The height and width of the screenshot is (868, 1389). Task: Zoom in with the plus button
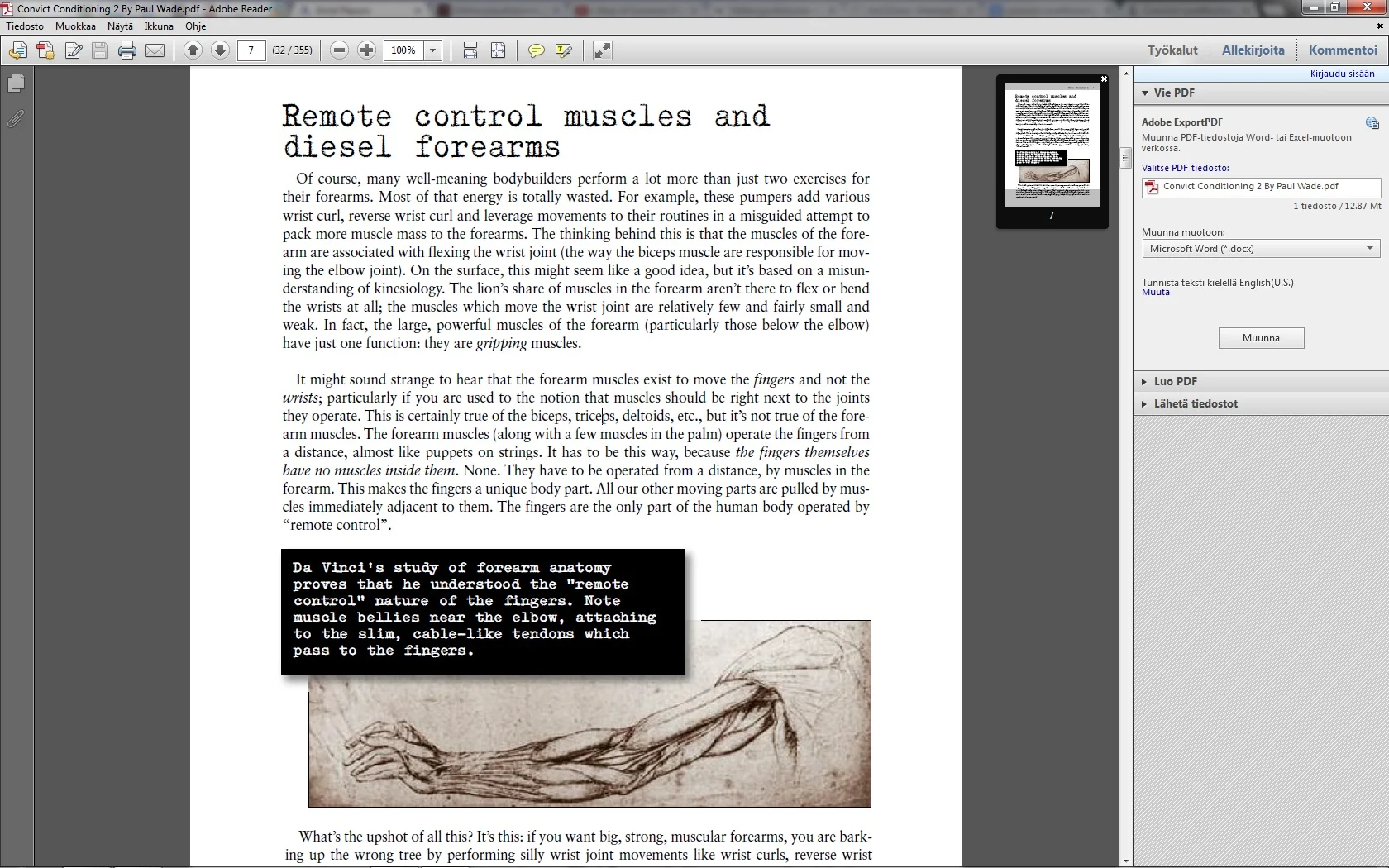coord(366,50)
